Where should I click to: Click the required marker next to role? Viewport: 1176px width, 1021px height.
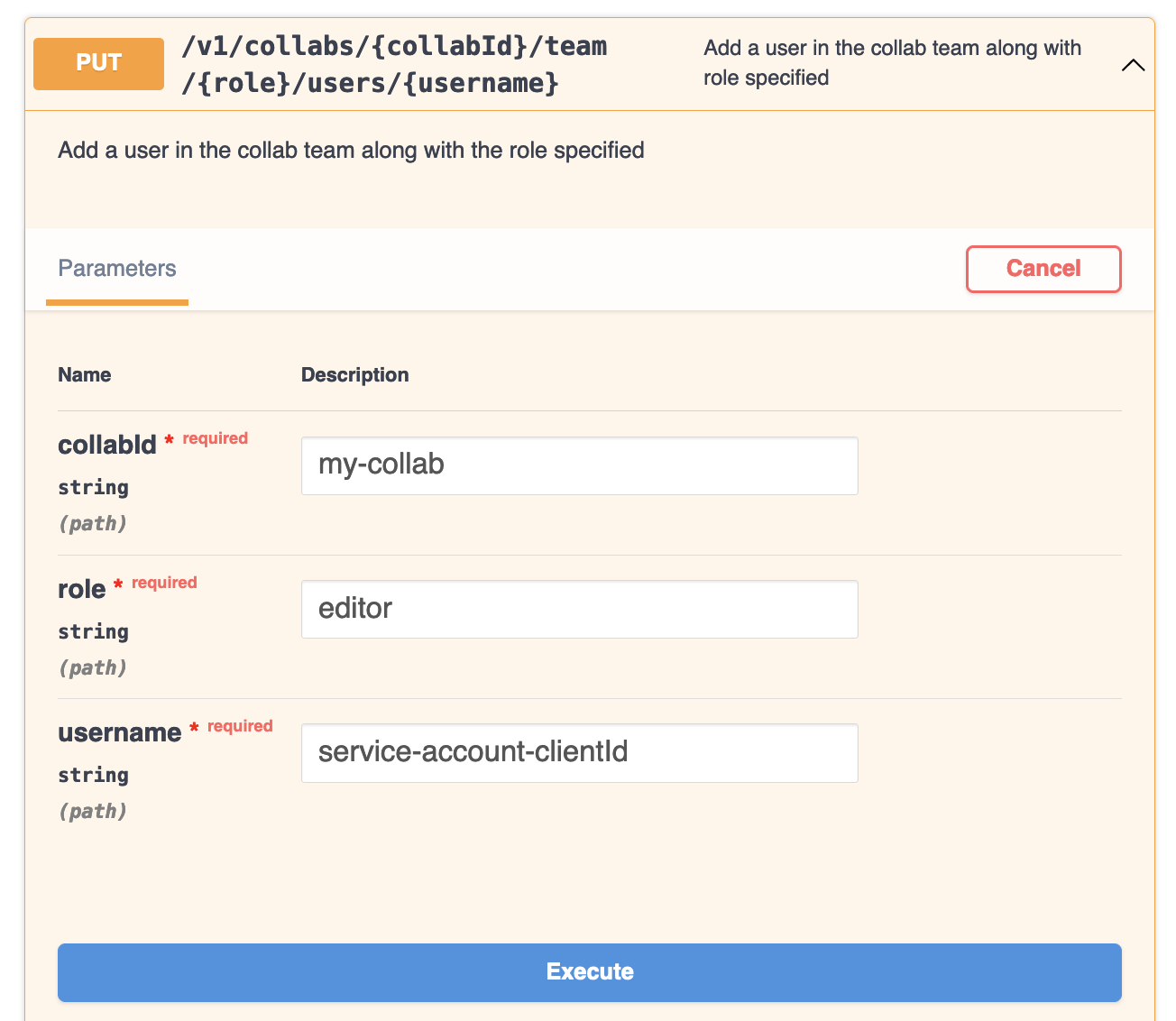(x=163, y=583)
